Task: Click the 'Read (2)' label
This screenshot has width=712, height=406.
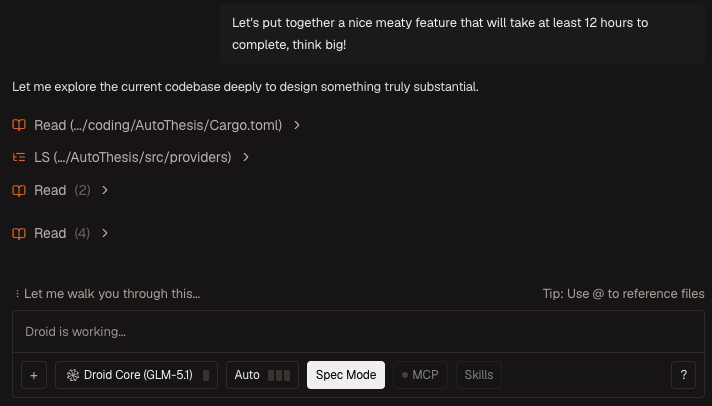Action: click(x=62, y=190)
